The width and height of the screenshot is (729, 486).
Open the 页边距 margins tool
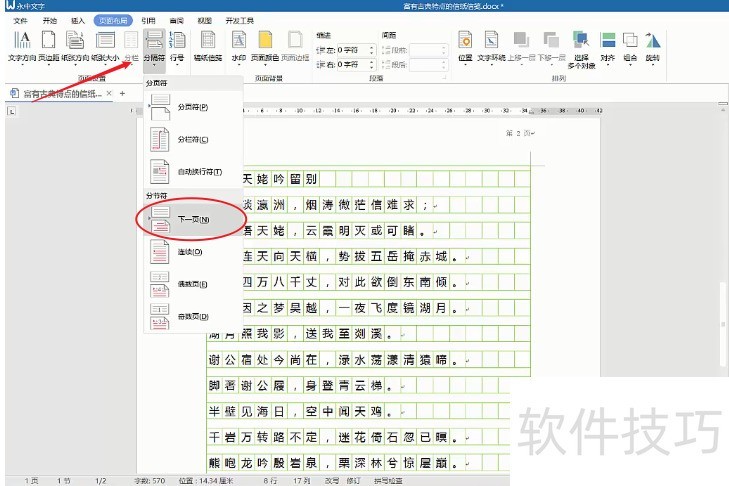point(48,47)
